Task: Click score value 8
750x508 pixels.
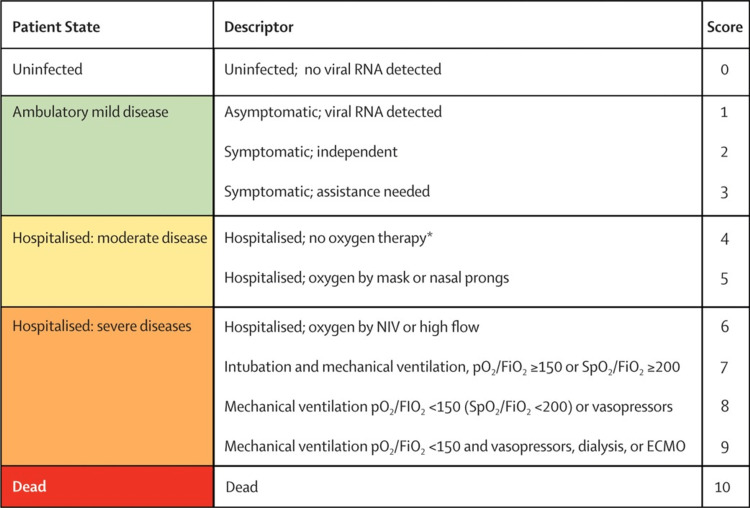Action: click(x=725, y=407)
